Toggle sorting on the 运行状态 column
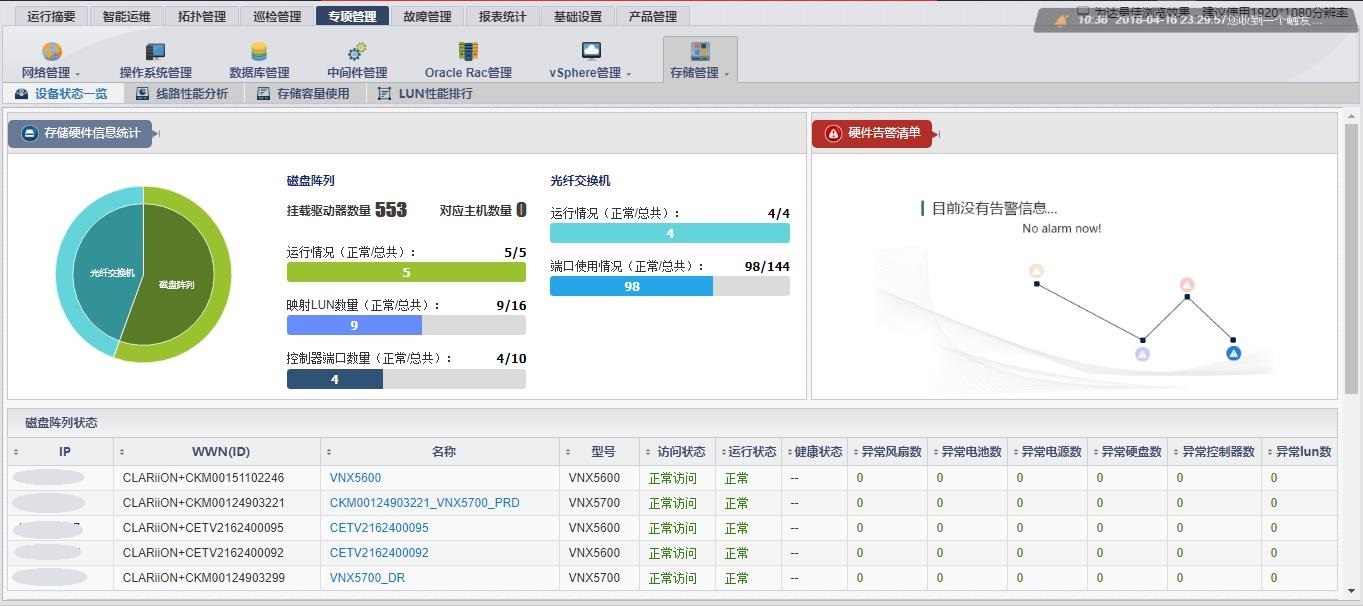 [724, 451]
